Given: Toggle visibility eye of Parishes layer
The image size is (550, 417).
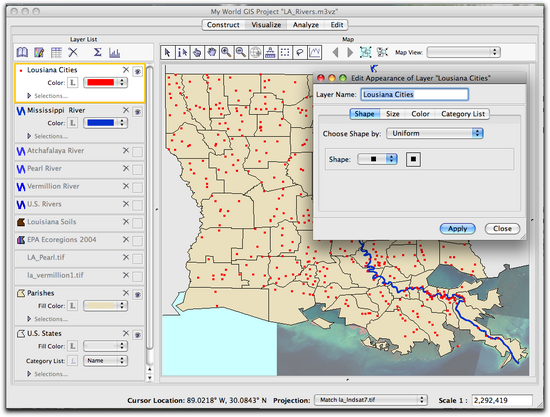Looking at the screenshot, I should [138, 295].
